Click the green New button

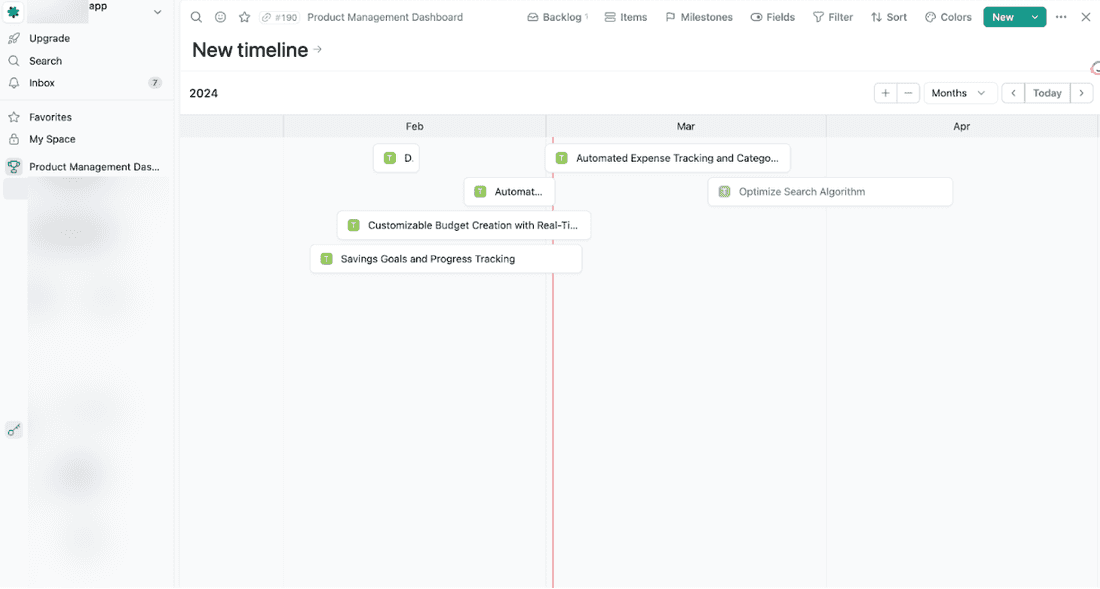pos(1002,17)
